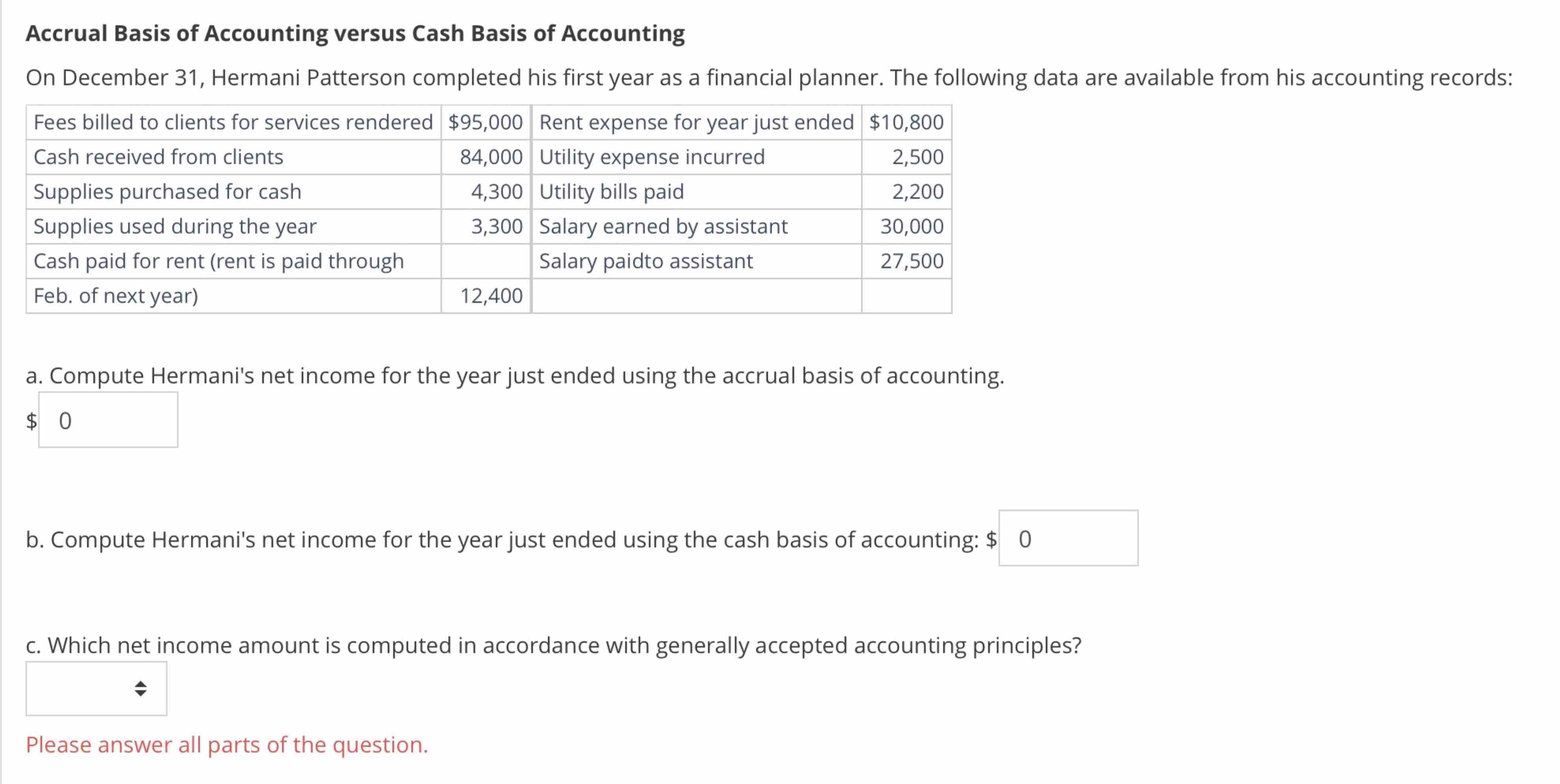Screen dimensions: 1560x784
Task: Click the Rent expense $10,800 value
Action: pos(906,122)
